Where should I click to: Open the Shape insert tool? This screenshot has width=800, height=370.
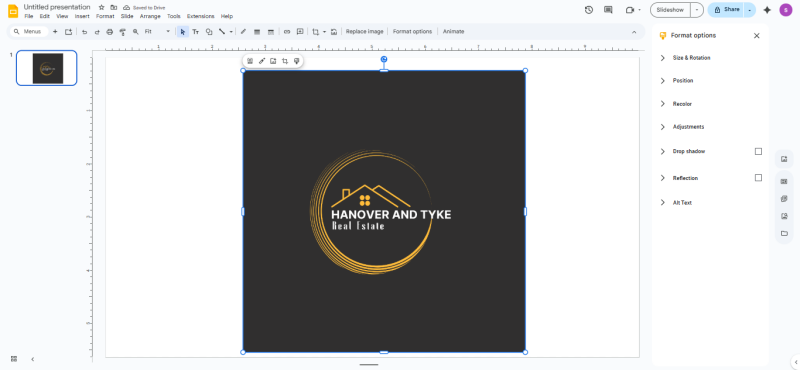tap(209, 32)
